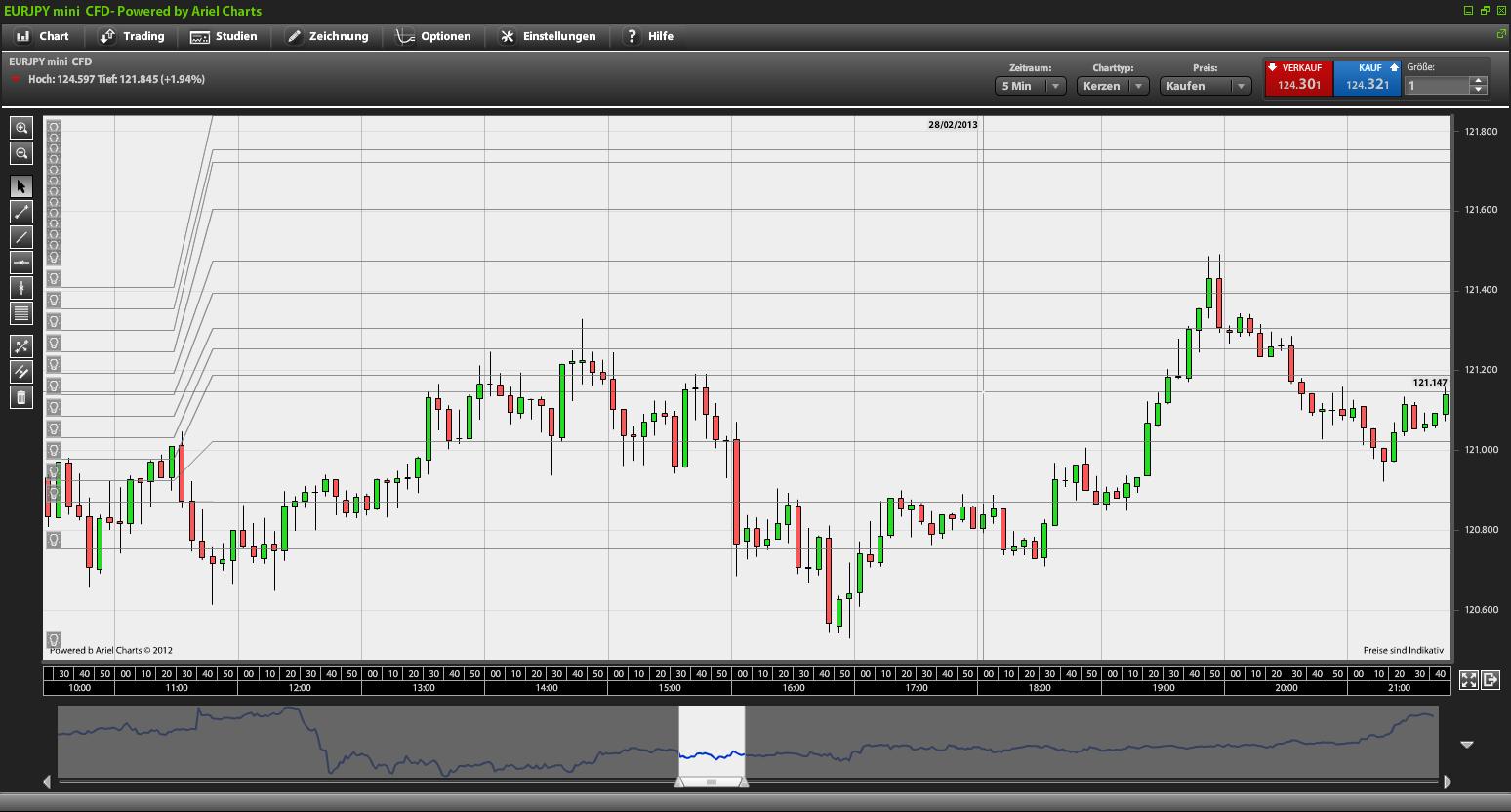Open the Zeichnung menu
Screen dimensions: 1511x812
click(327, 36)
